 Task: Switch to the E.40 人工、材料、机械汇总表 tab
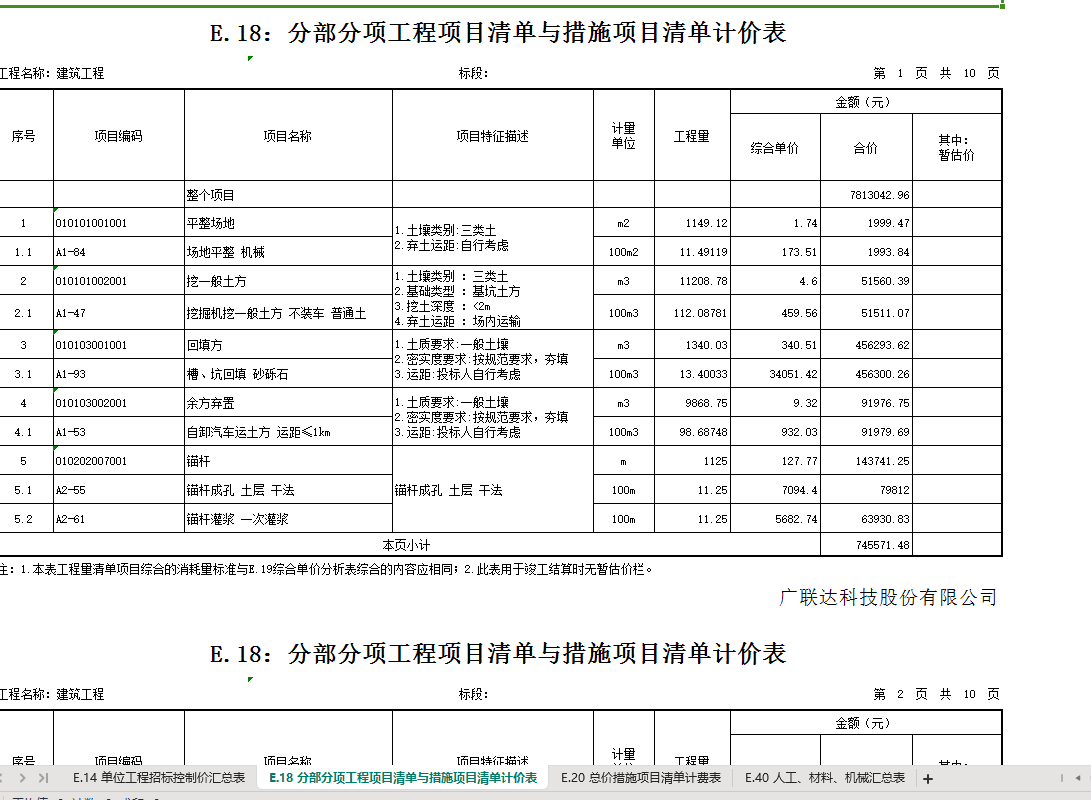pos(825,778)
